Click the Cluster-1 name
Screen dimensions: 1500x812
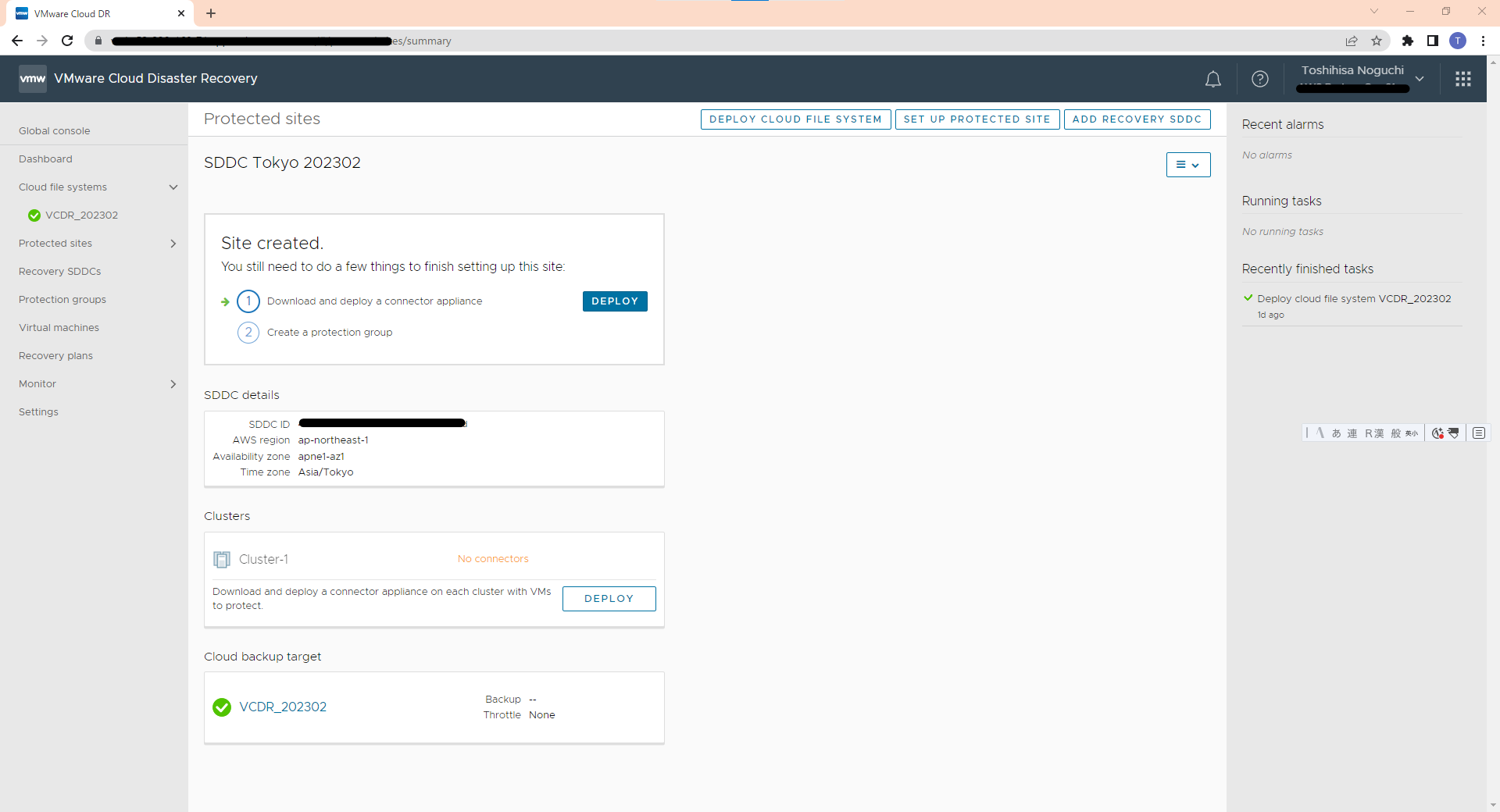[x=263, y=560]
